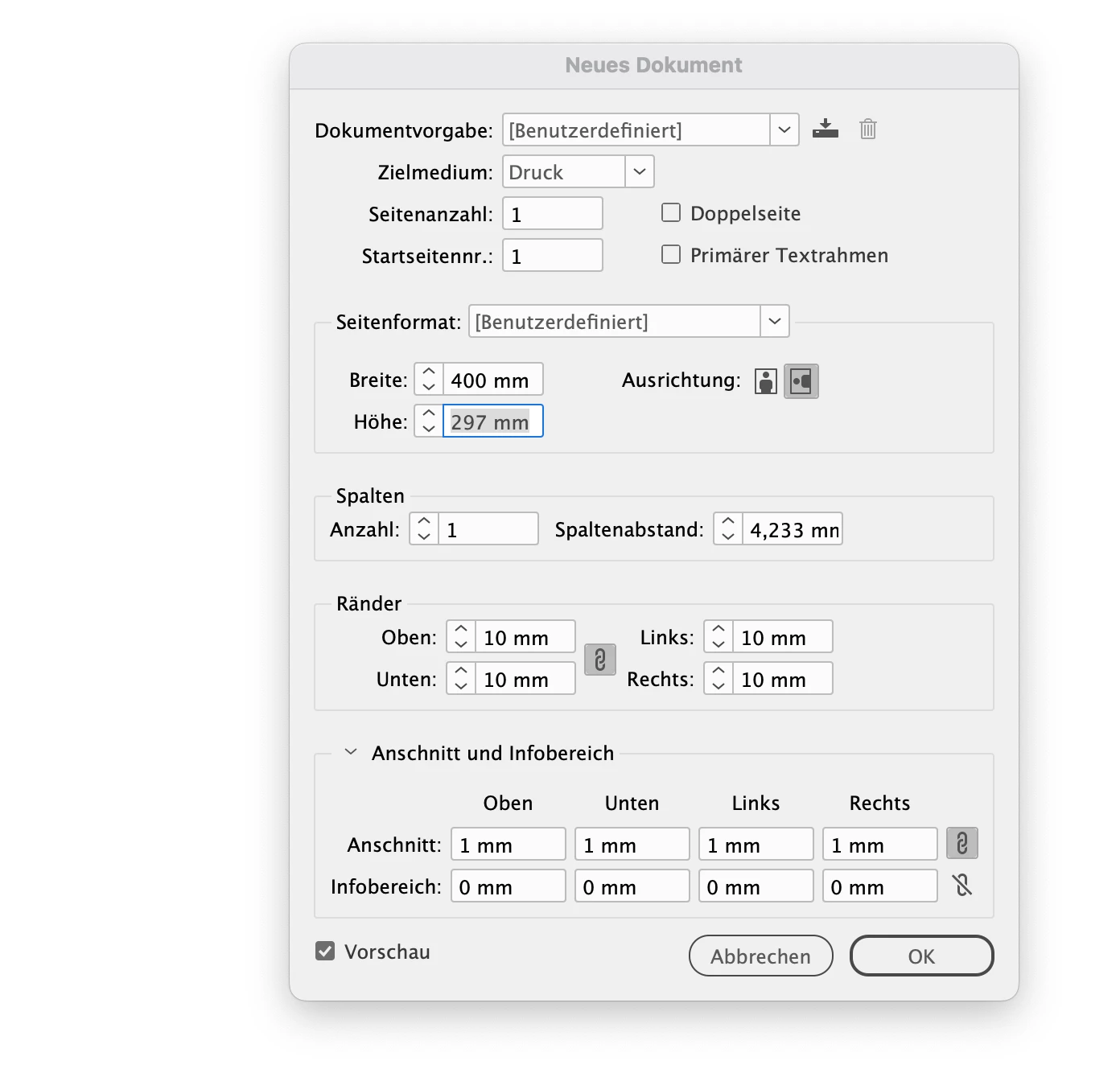The height and width of the screenshot is (1073, 1120).
Task: Click the Seitenanzahl input field
Action: [553, 213]
